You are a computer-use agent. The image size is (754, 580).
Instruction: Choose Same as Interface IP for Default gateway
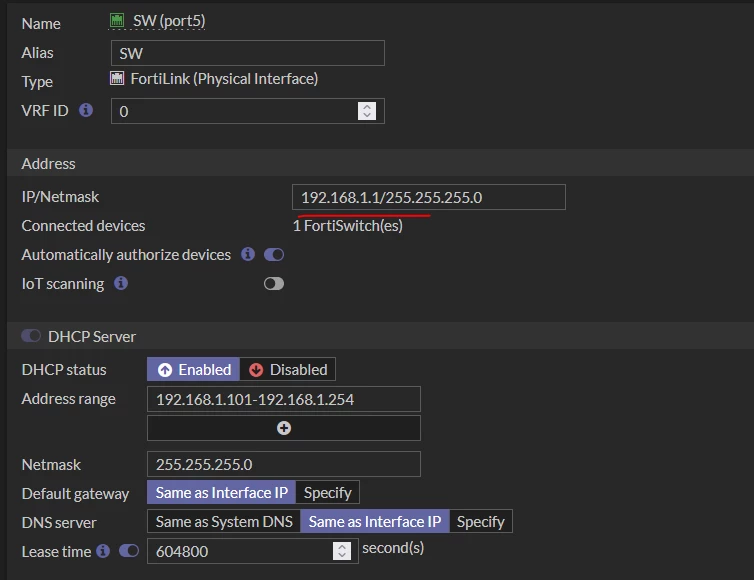[222, 492]
